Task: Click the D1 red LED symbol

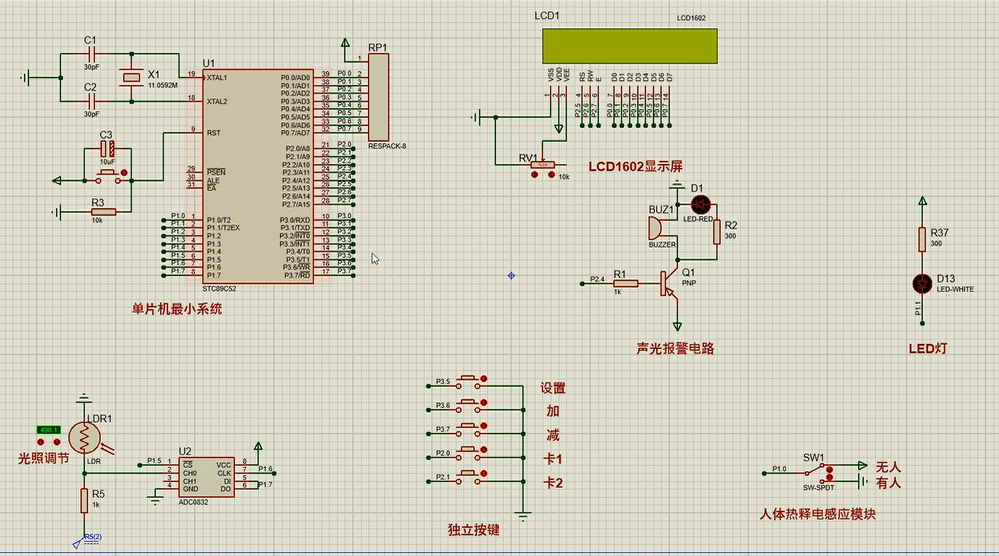Action: click(698, 203)
